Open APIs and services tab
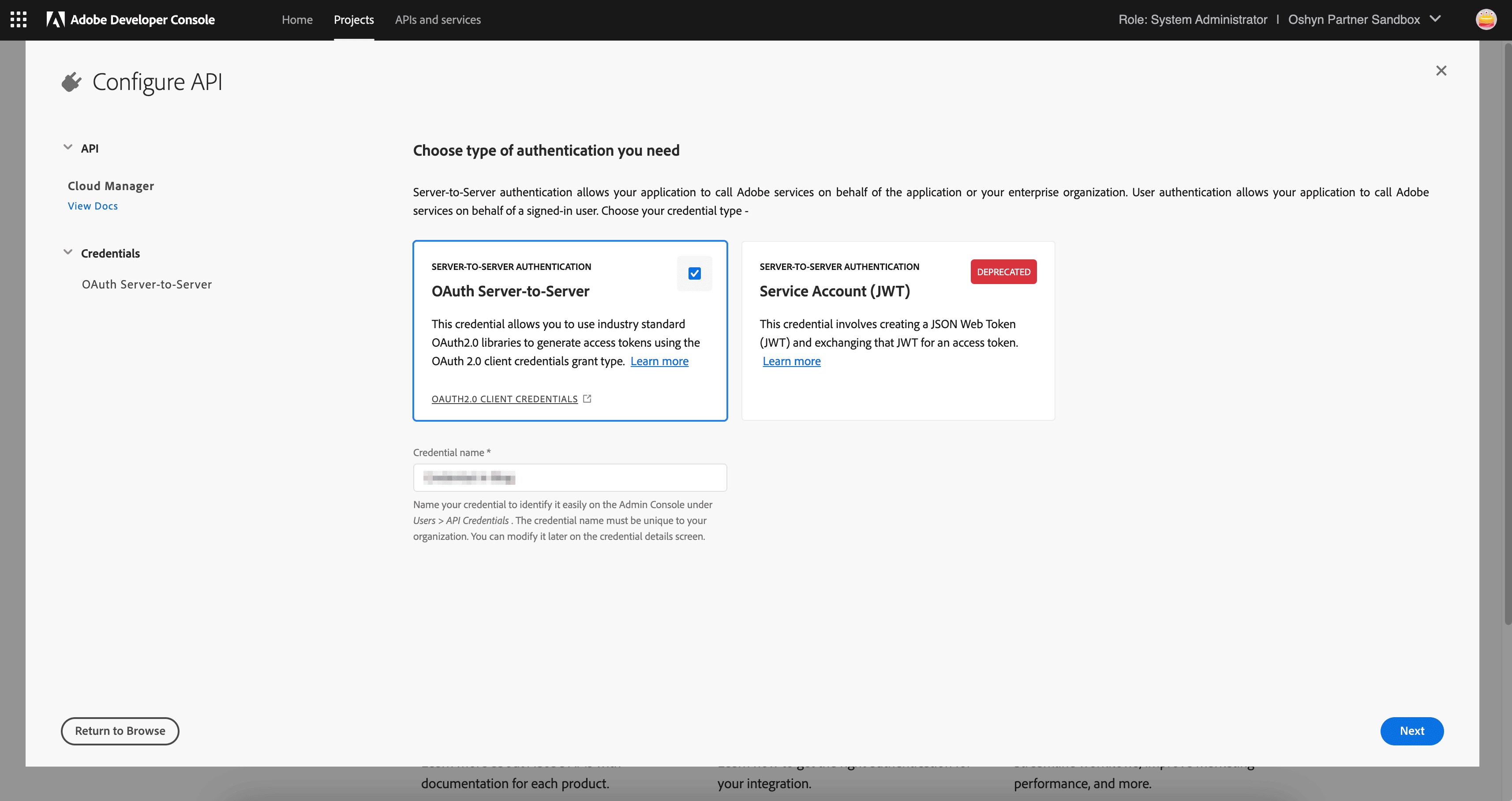 click(x=438, y=19)
